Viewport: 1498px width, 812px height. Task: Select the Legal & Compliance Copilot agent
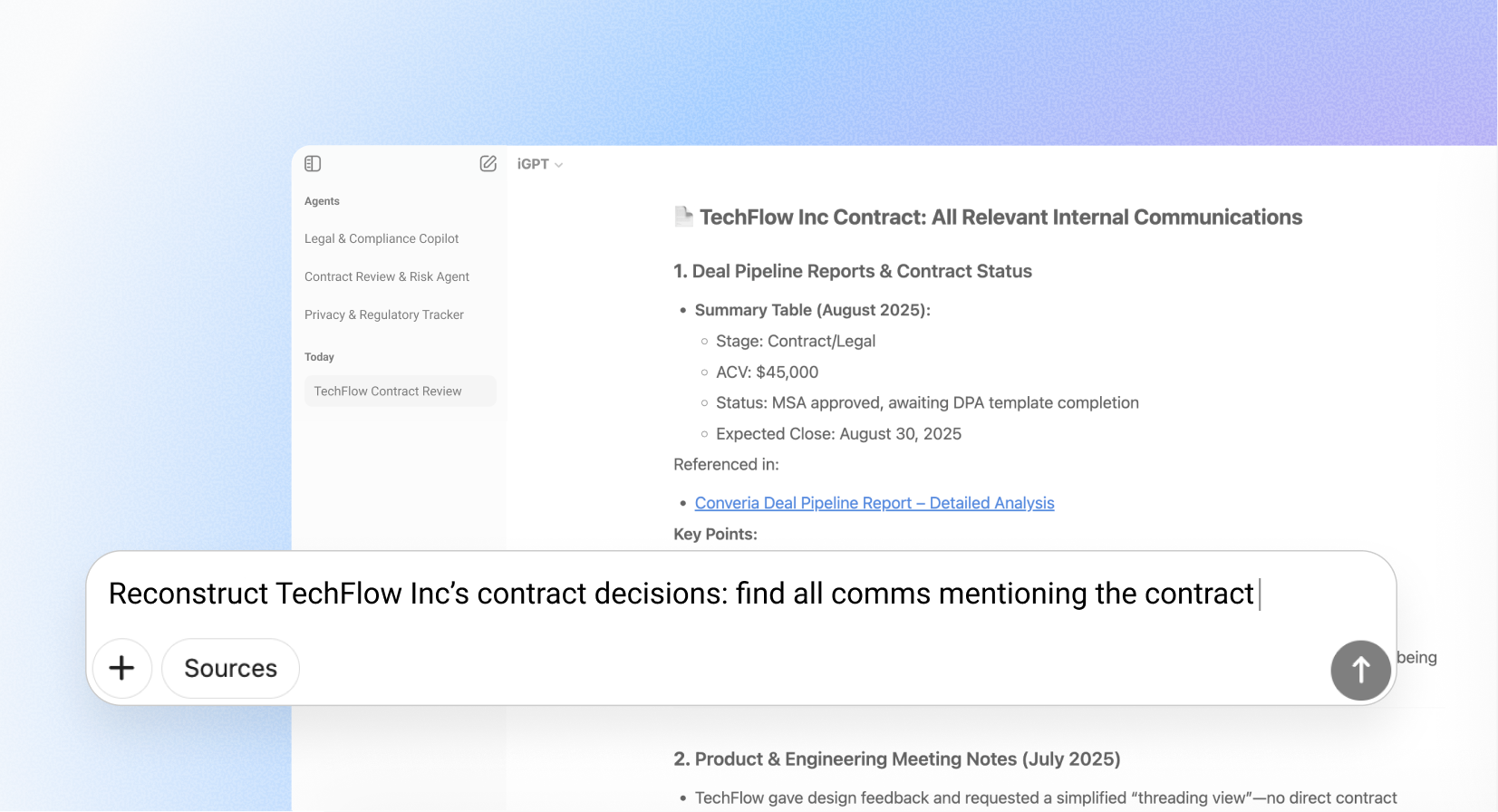click(381, 238)
